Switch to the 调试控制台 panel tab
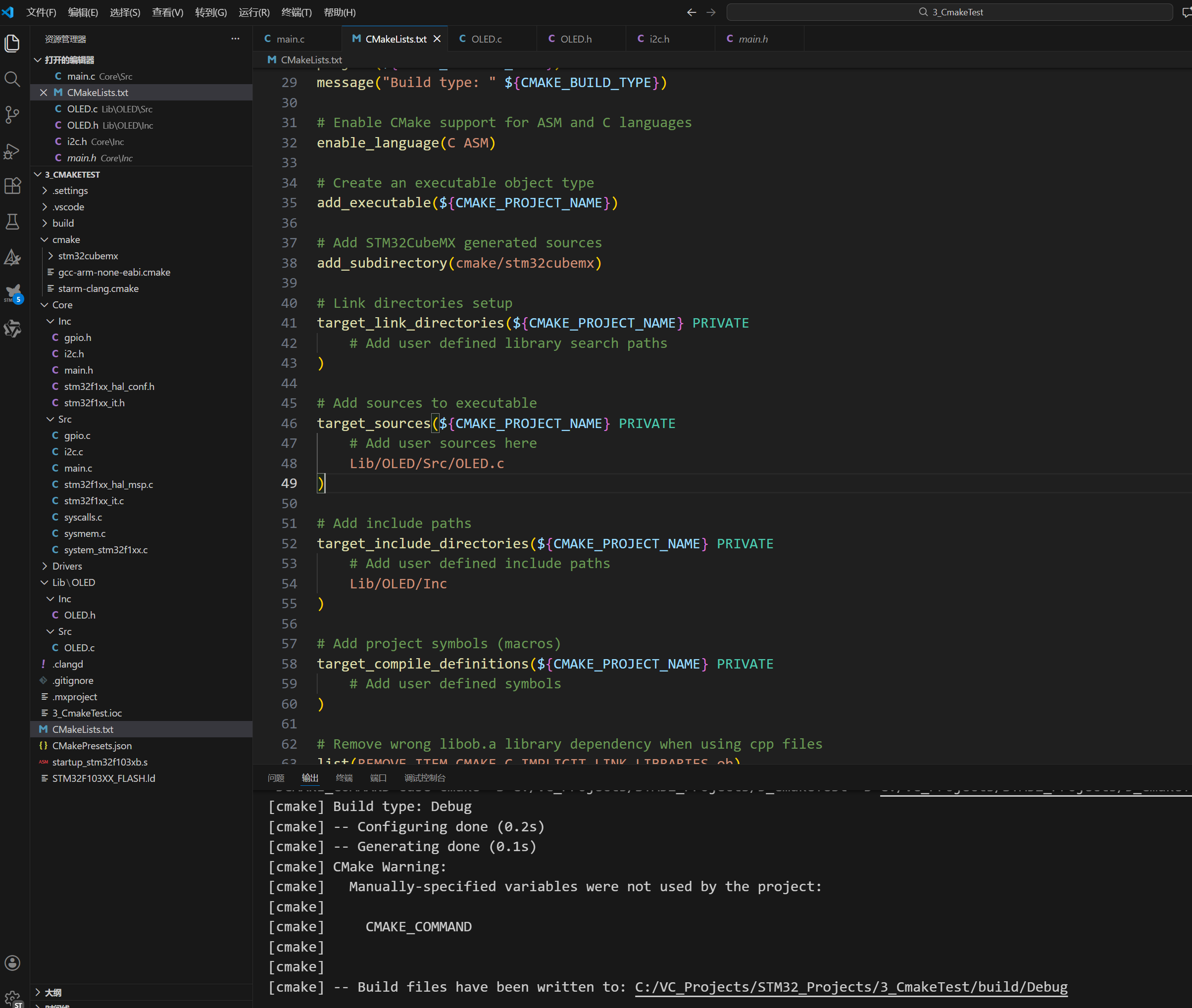Screen dimensions: 1192x1008 [425, 778]
